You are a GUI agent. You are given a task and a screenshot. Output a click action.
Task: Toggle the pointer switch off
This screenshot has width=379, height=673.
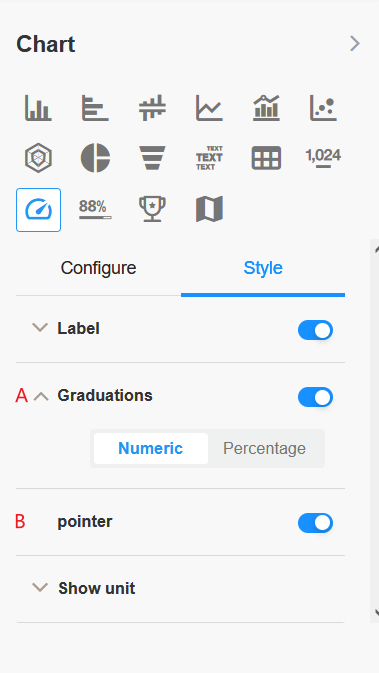(x=315, y=523)
